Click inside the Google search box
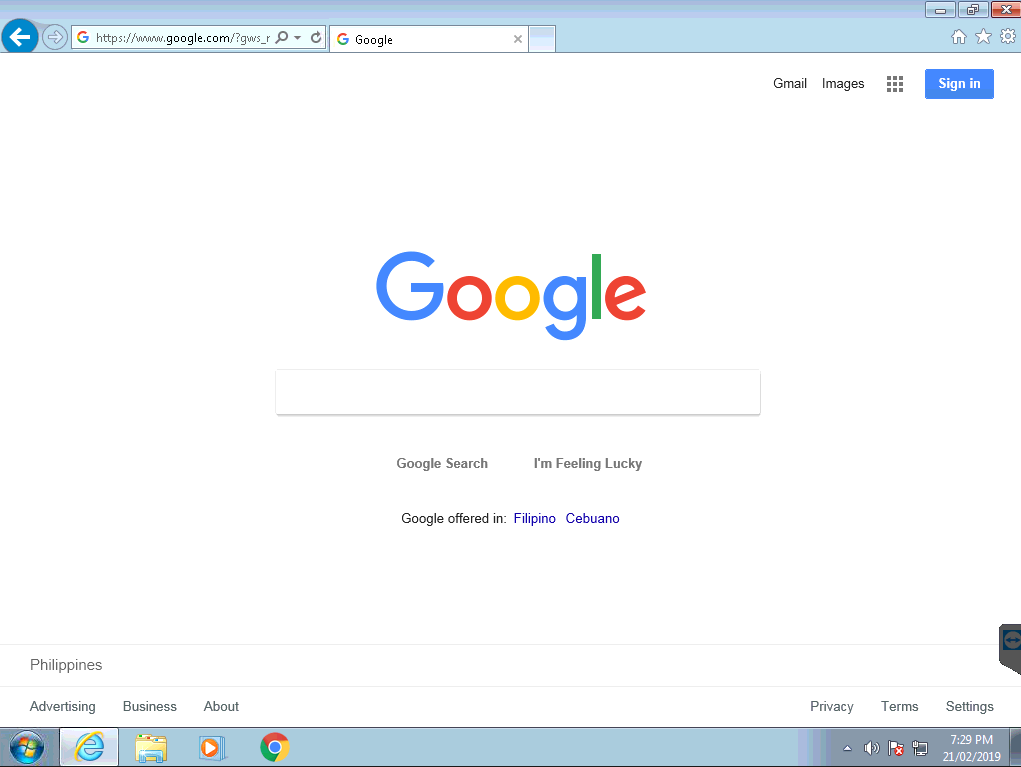Image resolution: width=1021 pixels, height=767 pixels. point(518,392)
